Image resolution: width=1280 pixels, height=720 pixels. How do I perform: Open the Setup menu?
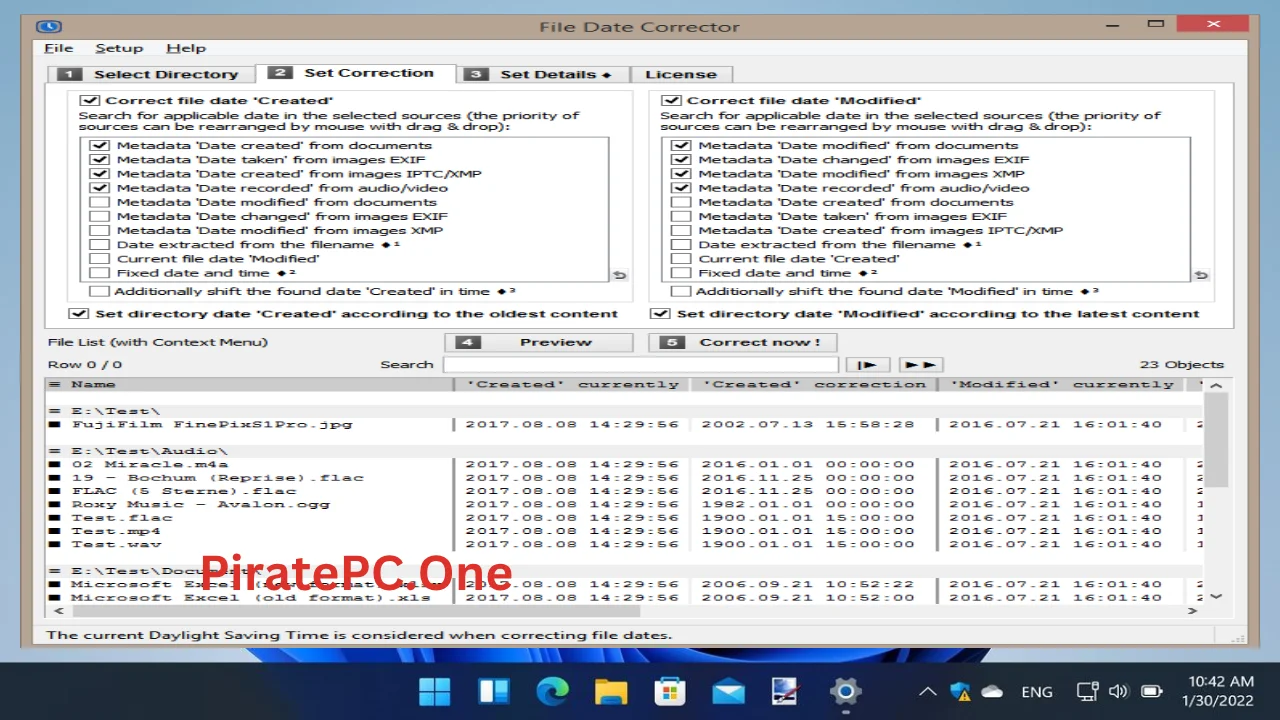[x=119, y=48]
